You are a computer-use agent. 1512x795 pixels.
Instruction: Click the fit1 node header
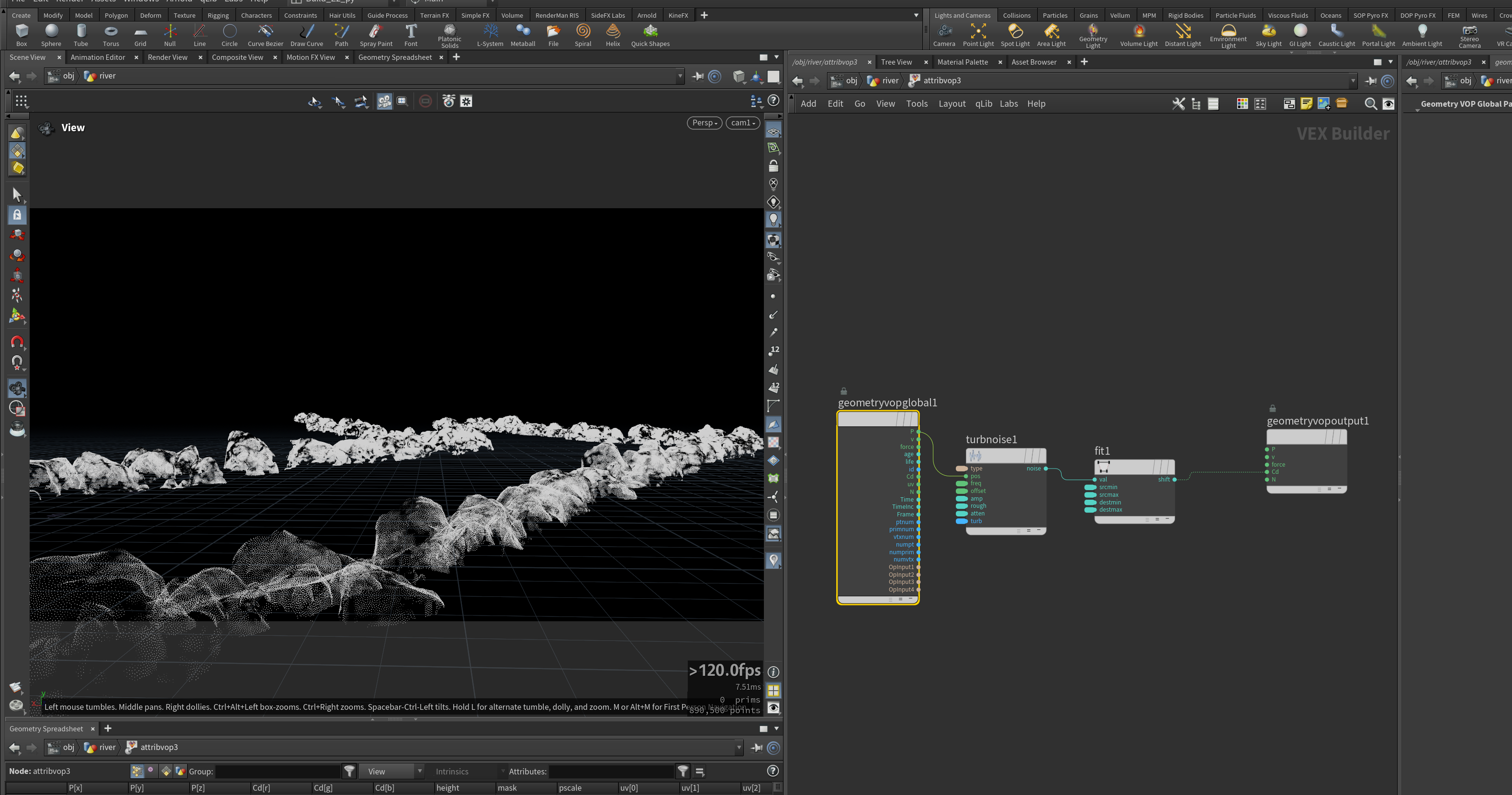click(x=1134, y=467)
